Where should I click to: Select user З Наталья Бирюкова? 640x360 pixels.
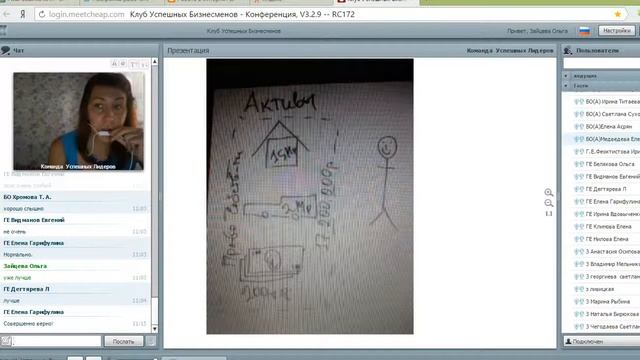pos(612,314)
